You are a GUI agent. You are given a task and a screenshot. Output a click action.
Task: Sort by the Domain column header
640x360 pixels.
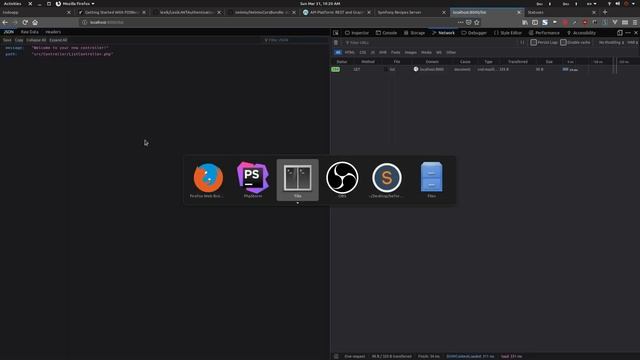coord(432,62)
